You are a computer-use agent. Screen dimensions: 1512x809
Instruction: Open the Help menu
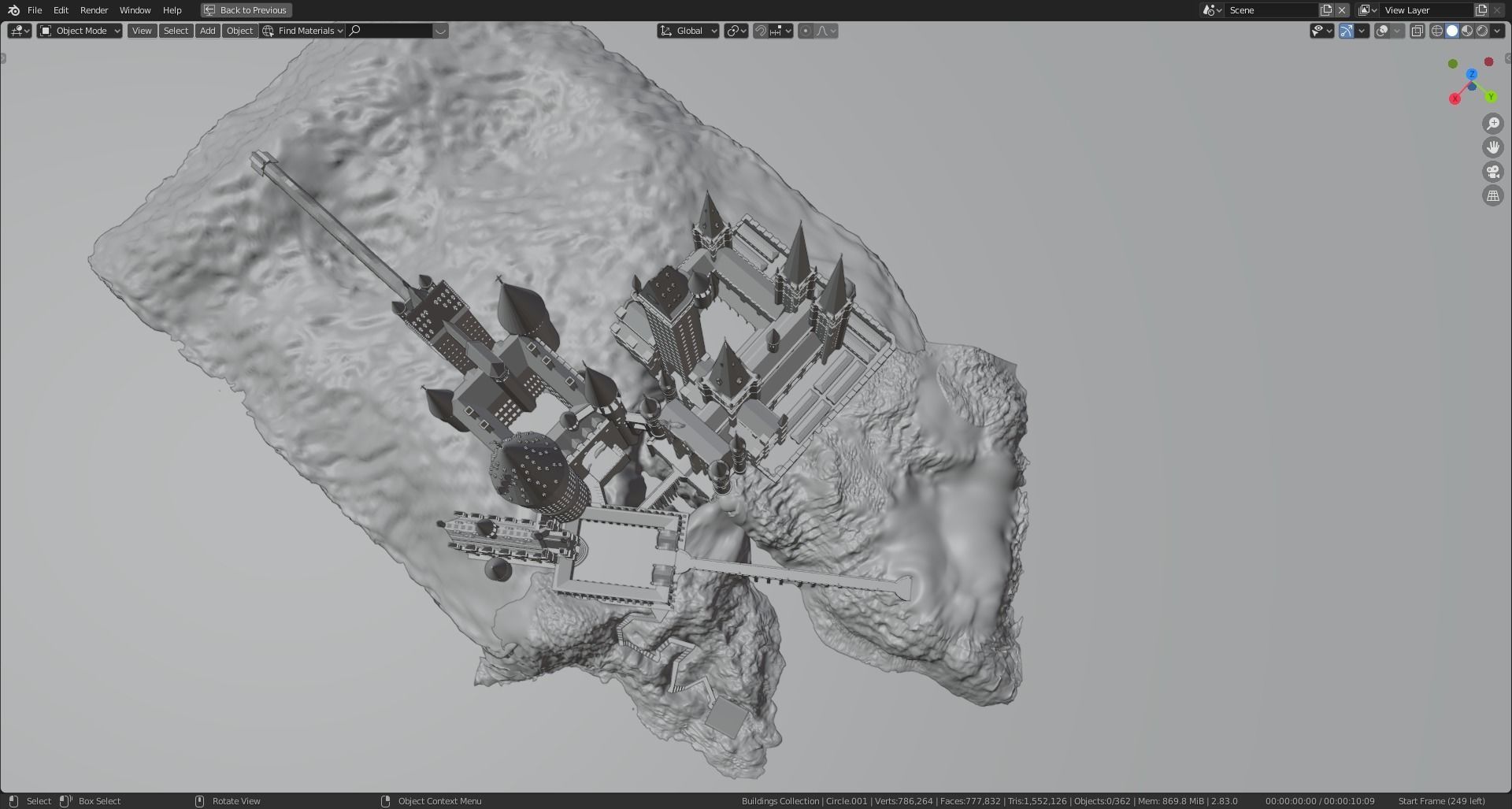coord(172,10)
